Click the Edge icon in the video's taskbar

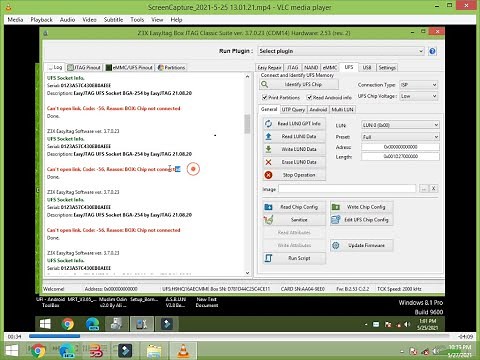pyautogui.click(x=92, y=324)
